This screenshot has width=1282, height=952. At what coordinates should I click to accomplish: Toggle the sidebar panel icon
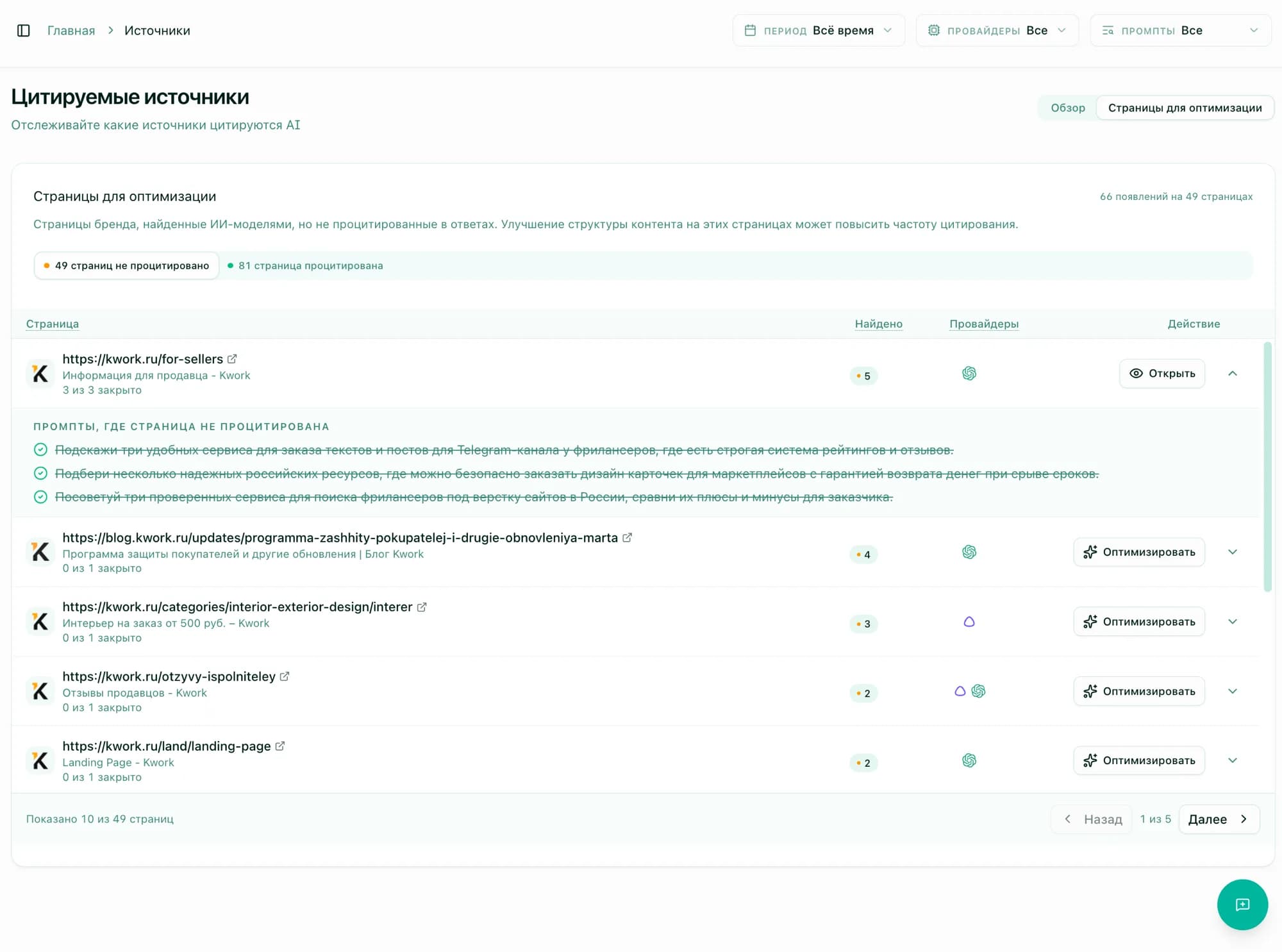click(x=24, y=31)
